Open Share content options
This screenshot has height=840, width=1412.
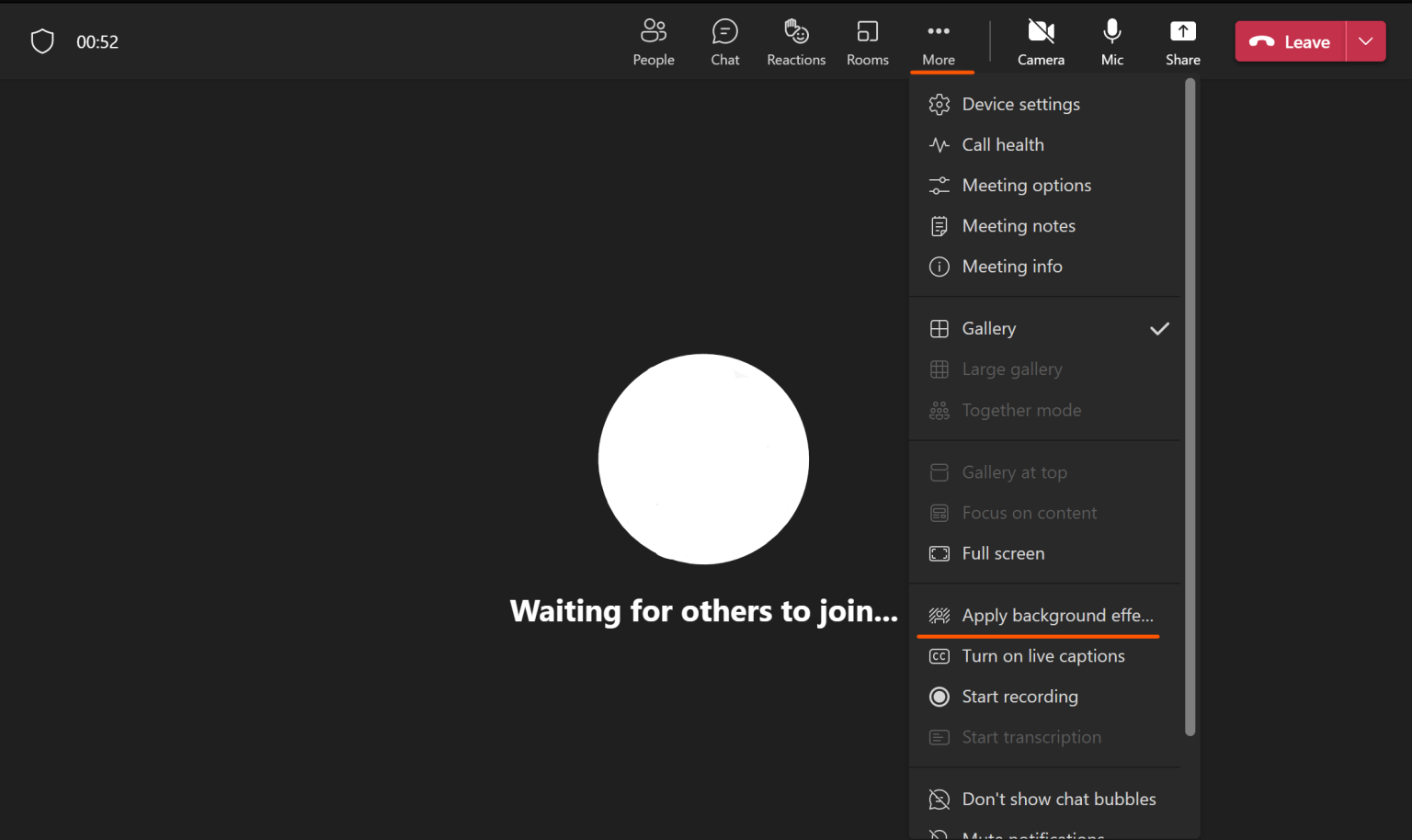[x=1182, y=40]
